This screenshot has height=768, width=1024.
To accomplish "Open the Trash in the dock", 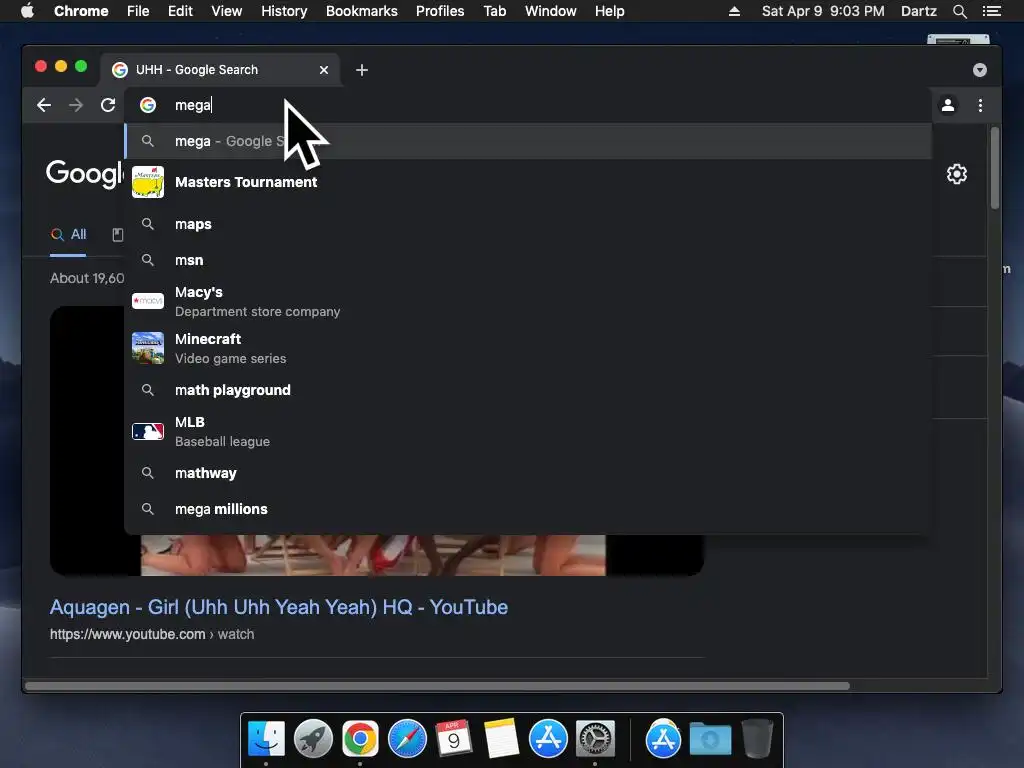I will tap(758, 739).
